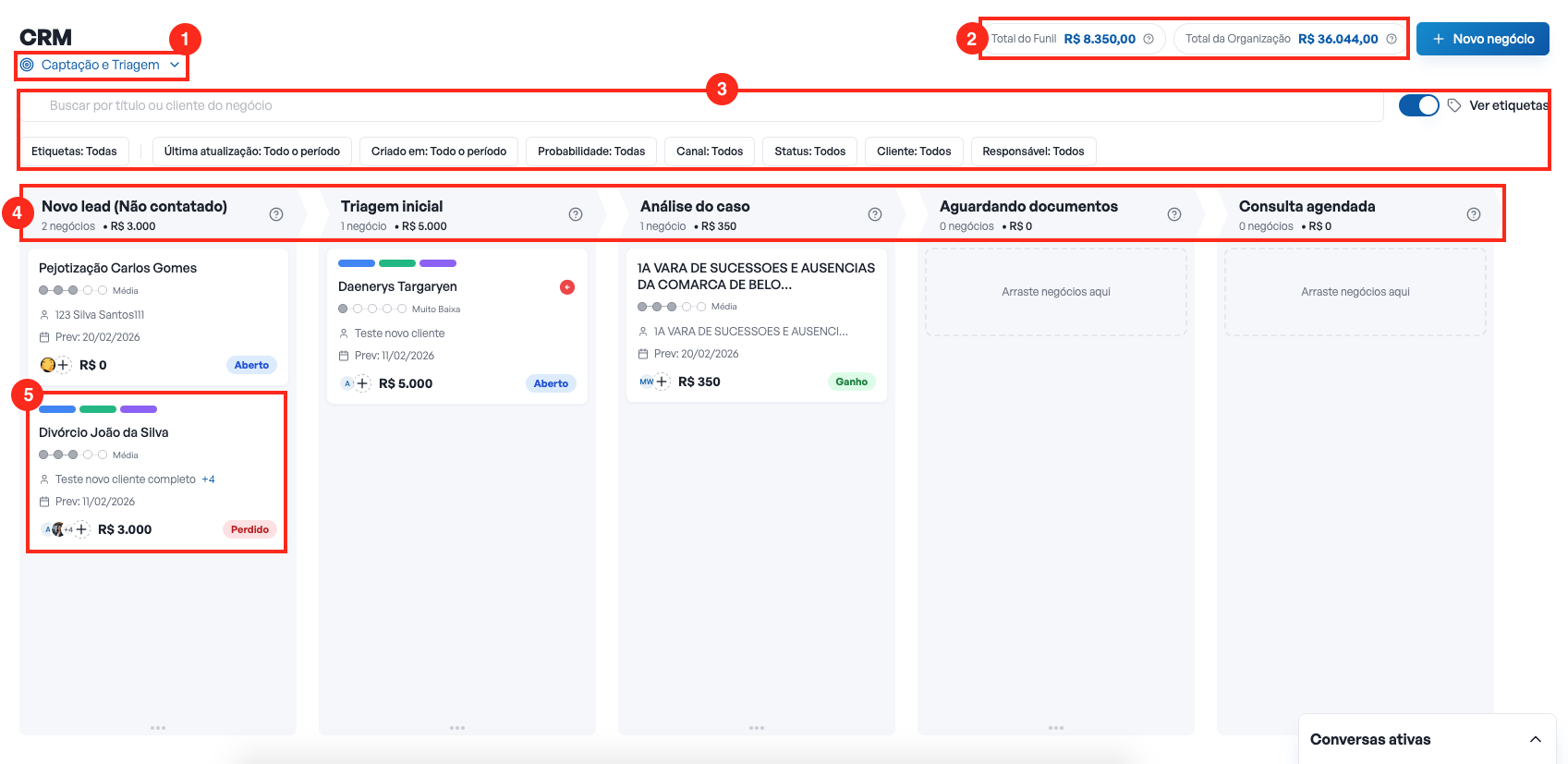Click Aberto status on Pejotização Carlos Gomes card
The image size is (1568, 764).
[251, 365]
